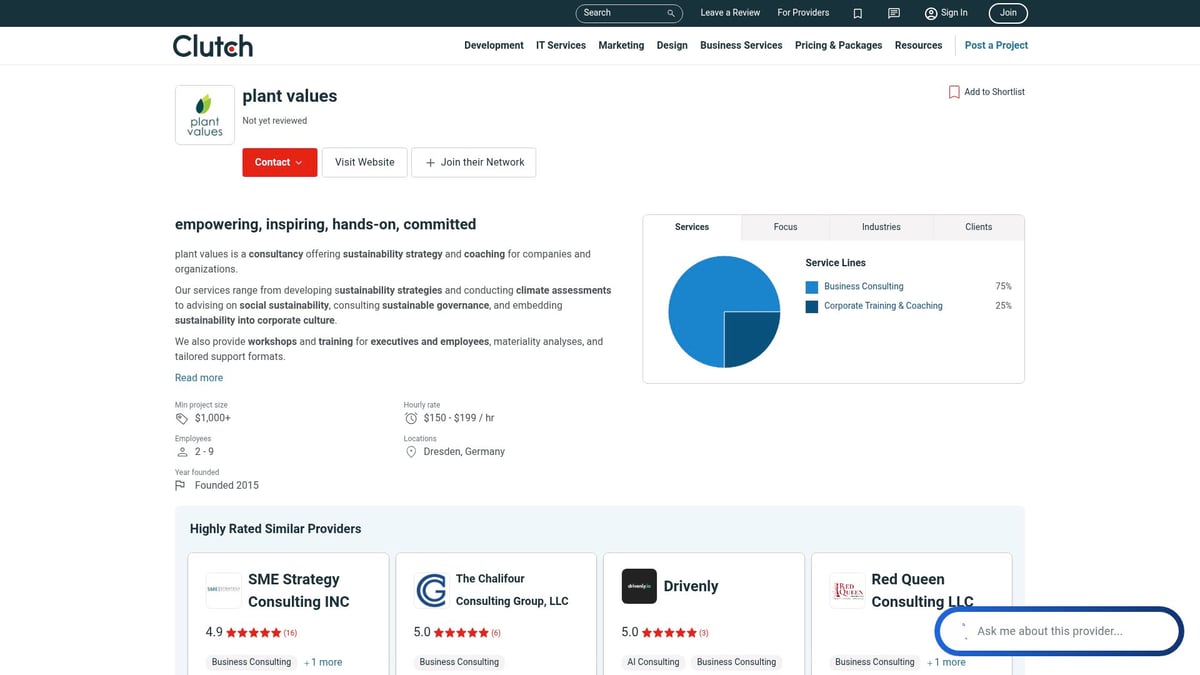
Task: Expand the Contact dropdown button
Action: pos(279,162)
